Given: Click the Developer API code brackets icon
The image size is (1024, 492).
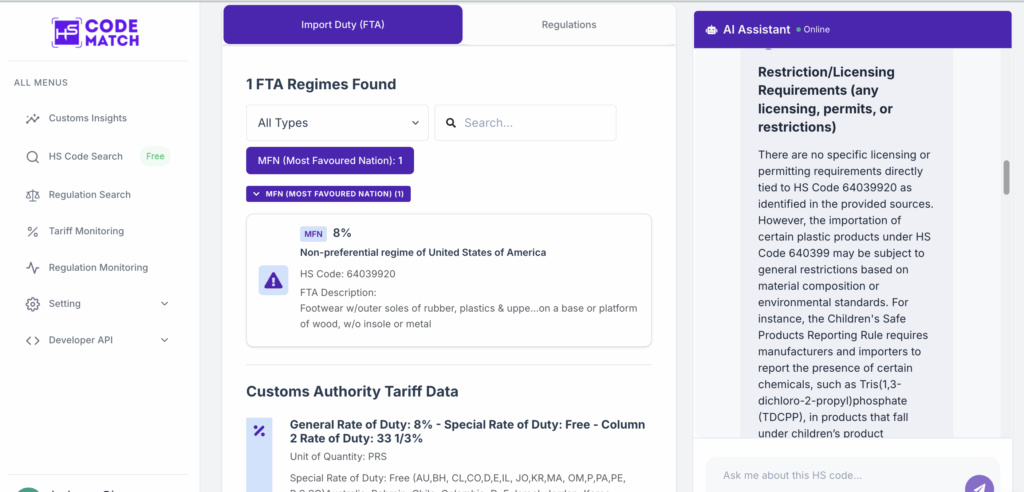Looking at the screenshot, I should click(x=33, y=340).
